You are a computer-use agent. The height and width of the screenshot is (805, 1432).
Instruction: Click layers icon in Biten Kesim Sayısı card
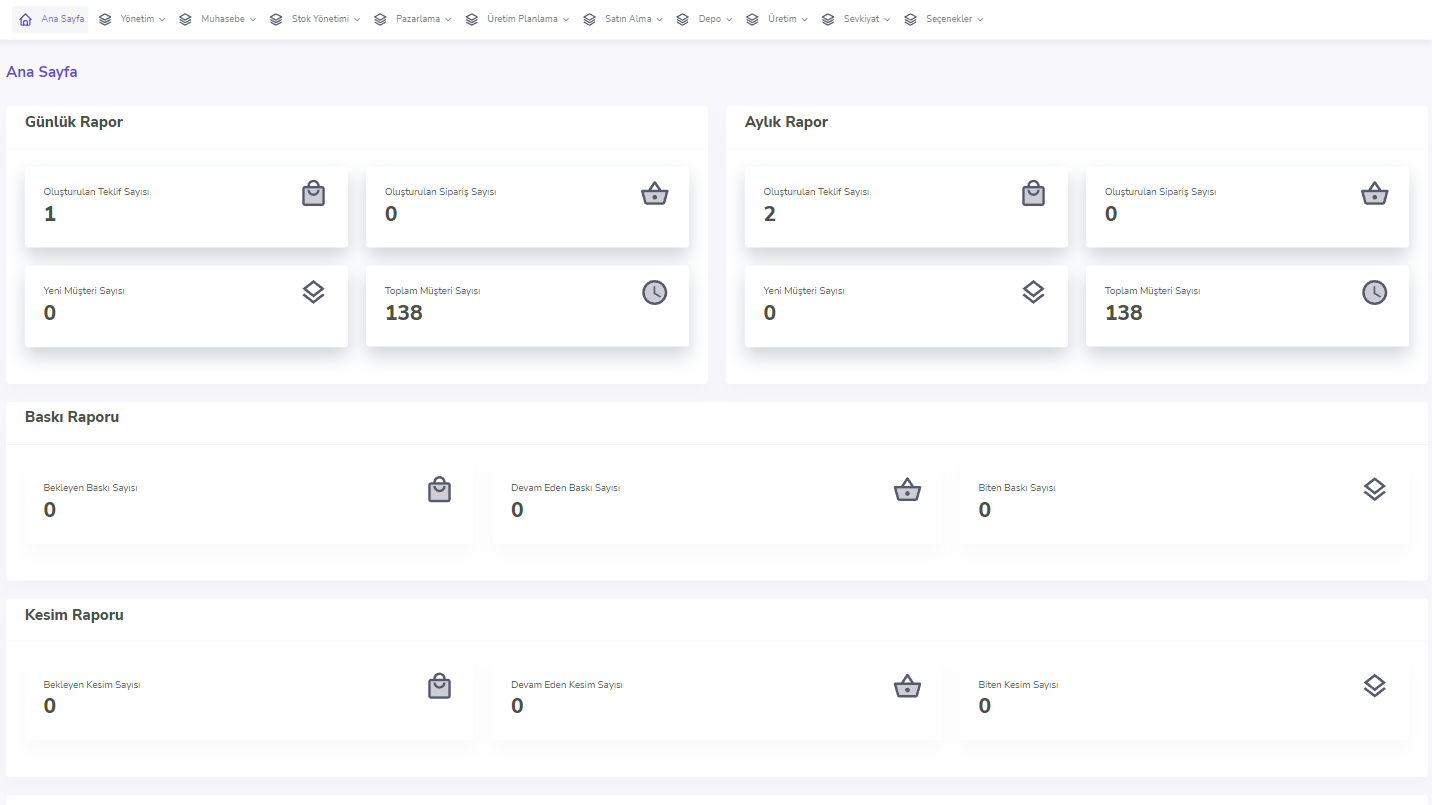click(x=1374, y=686)
